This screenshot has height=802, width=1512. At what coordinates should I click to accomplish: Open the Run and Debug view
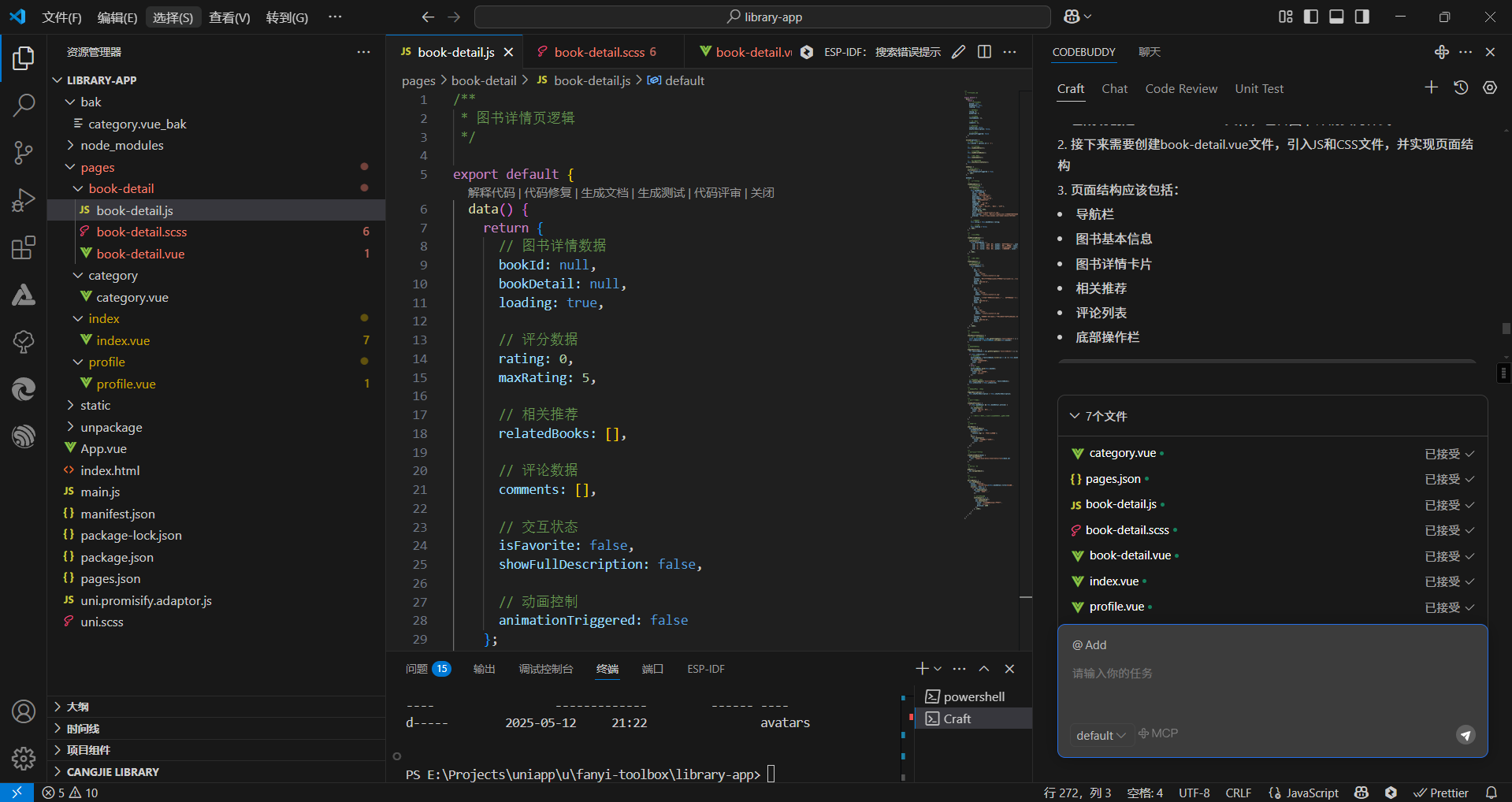(x=24, y=200)
